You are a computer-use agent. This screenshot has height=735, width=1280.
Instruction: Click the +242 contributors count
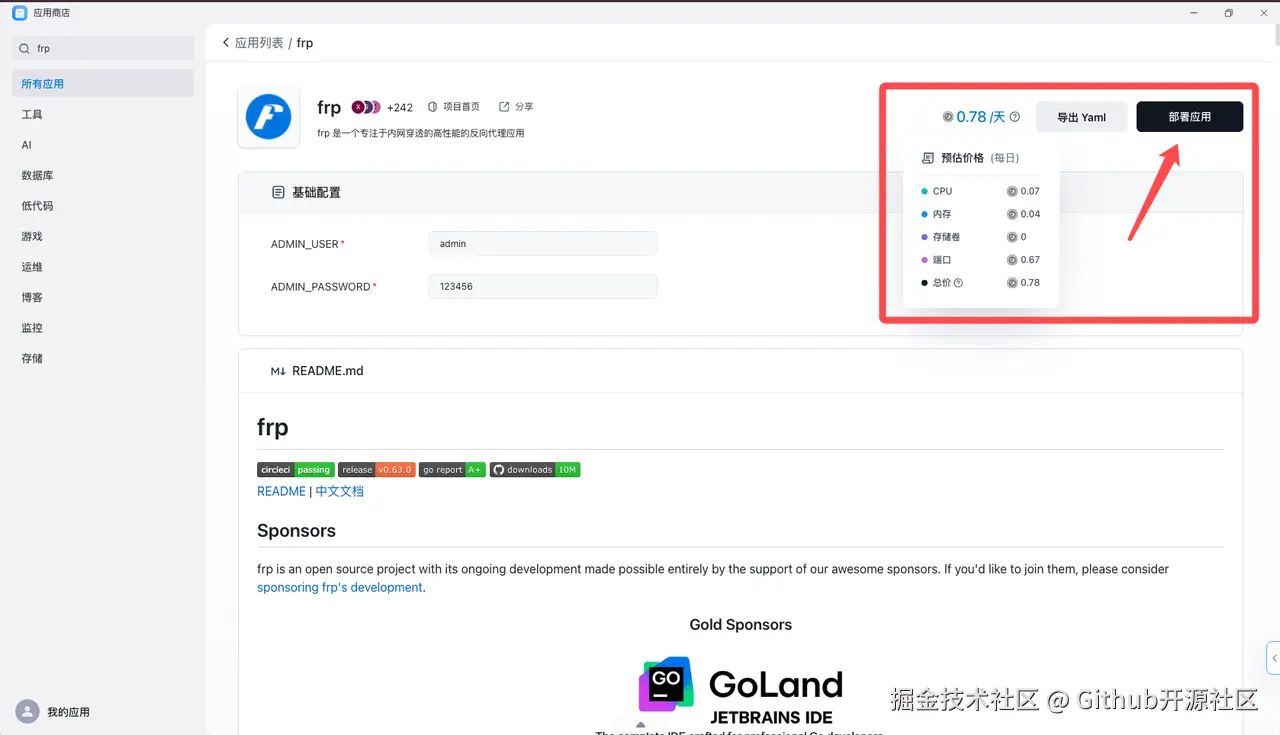[x=400, y=108]
